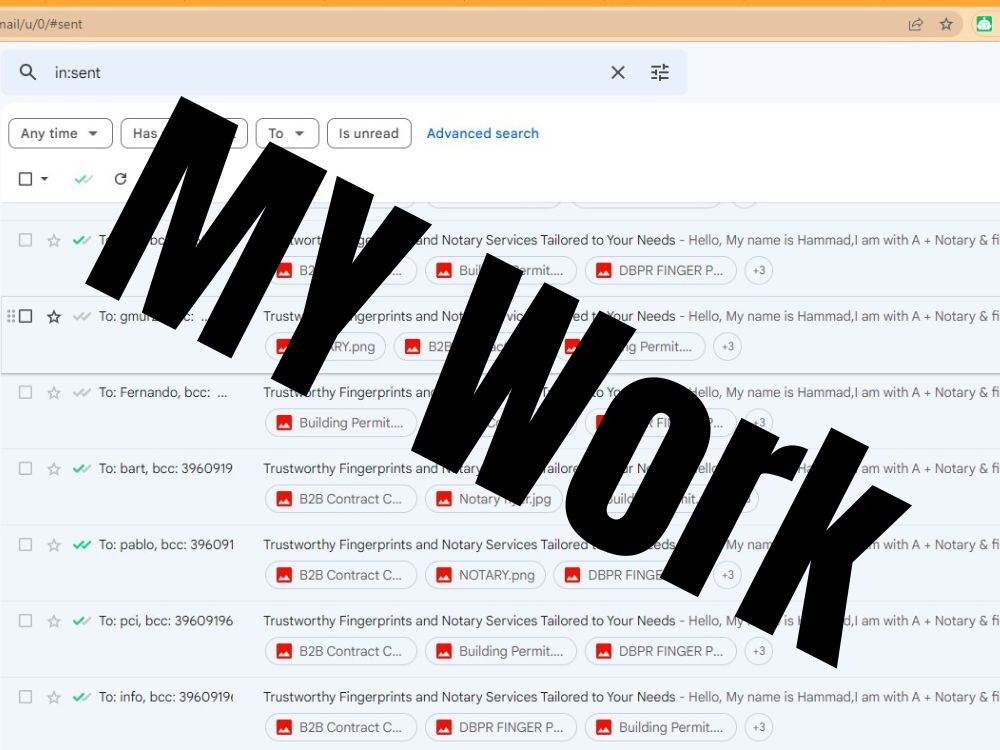The width and height of the screenshot is (1000, 750).
Task: Open the email addressed To: Fernando
Action: tap(500, 411)
